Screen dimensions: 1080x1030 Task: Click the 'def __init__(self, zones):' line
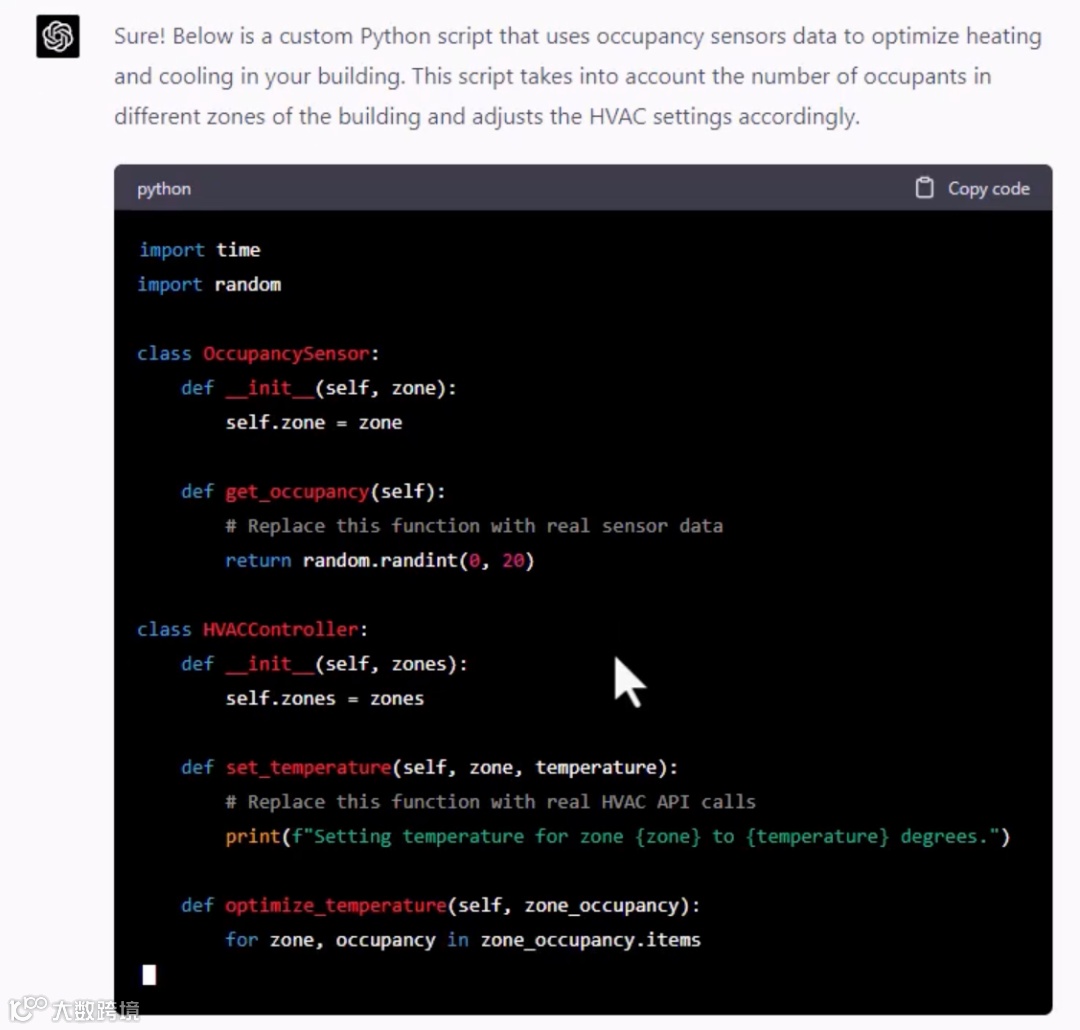324,663
